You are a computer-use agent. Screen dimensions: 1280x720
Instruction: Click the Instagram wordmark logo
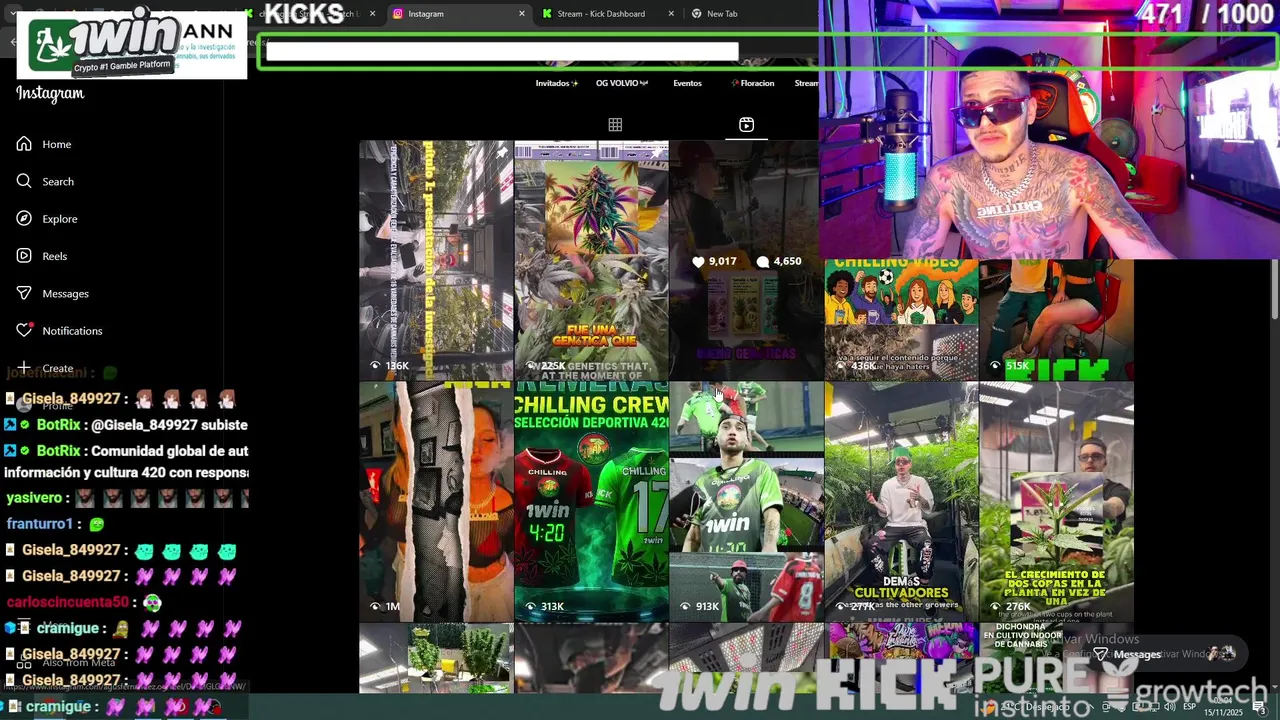coord(50,94)
